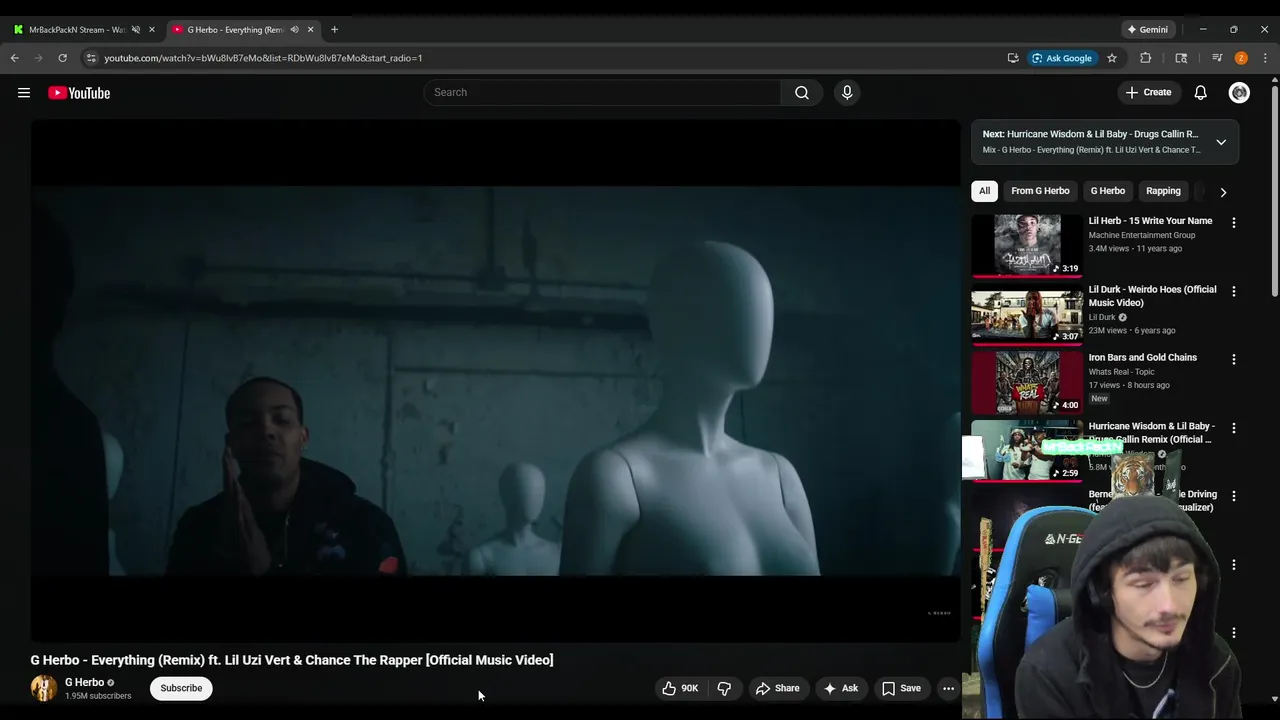Viewport: 1280px width, 720px height.
Task: Close the MrBackPackN Stream tab
Action: point(152,29)
